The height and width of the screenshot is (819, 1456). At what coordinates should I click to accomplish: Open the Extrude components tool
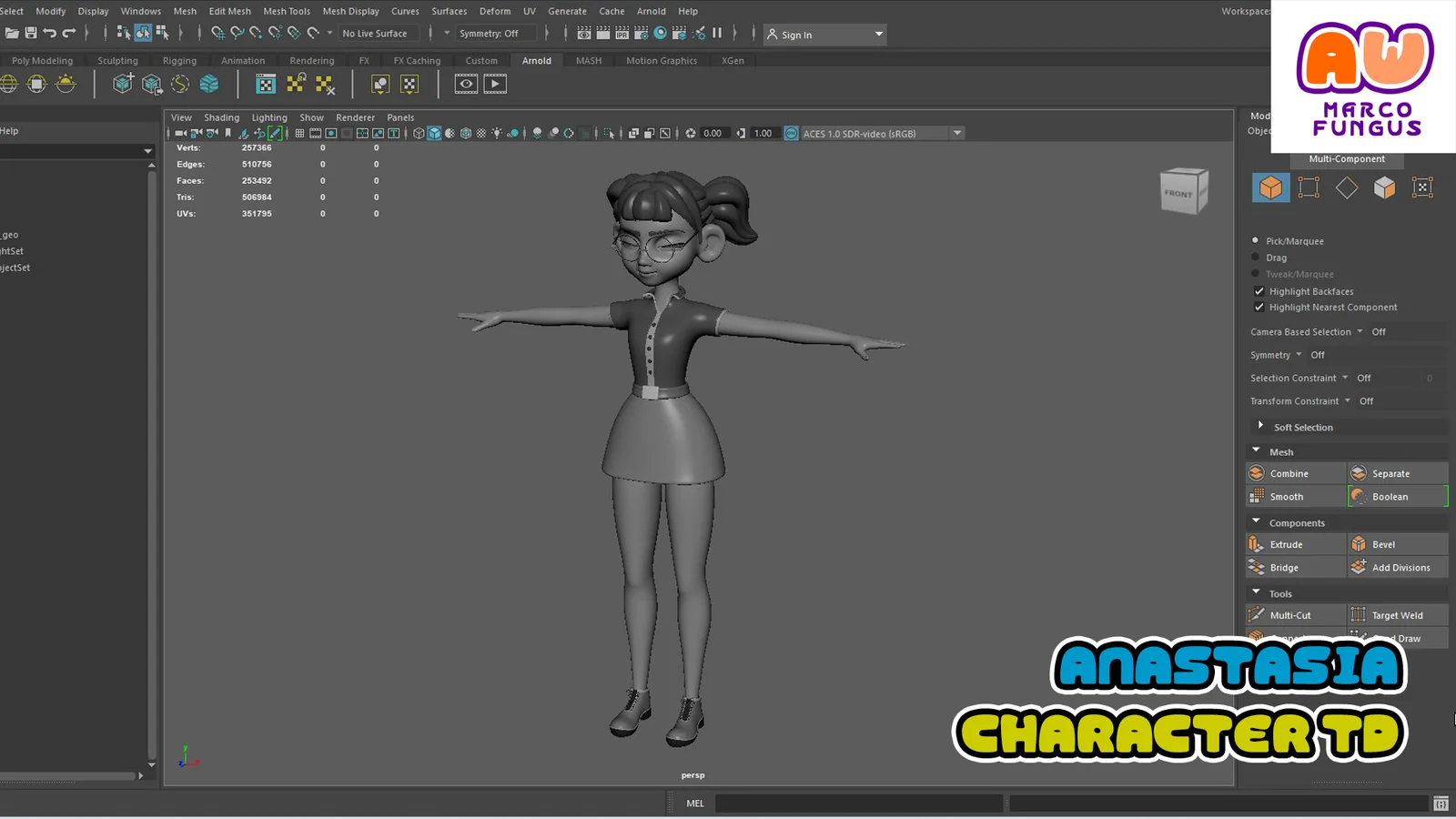[x=1285, y=543]
